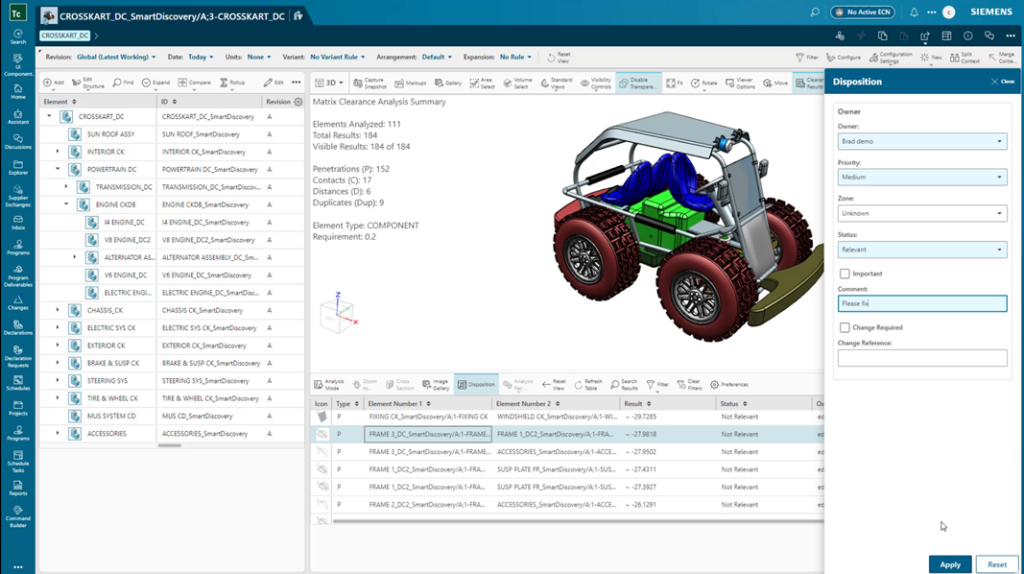Open Search in the left sidebar
The image size is (1024, 574).
tap(18, 37)
